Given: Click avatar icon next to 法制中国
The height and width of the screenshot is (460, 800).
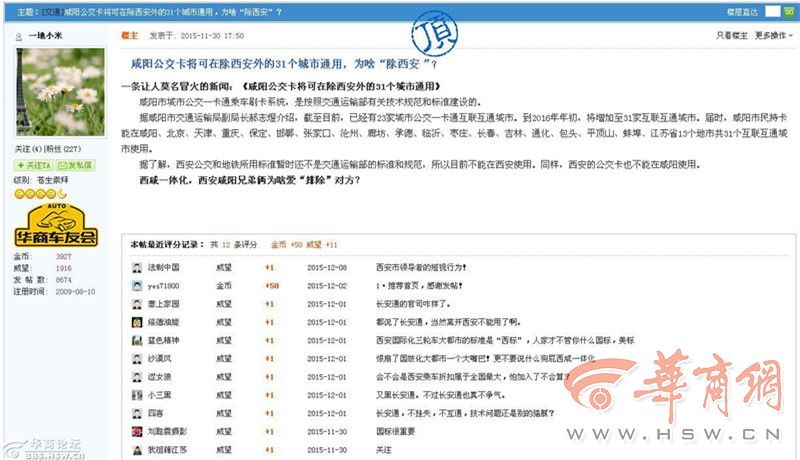Looking at the screenshot, I should (136, 268).
